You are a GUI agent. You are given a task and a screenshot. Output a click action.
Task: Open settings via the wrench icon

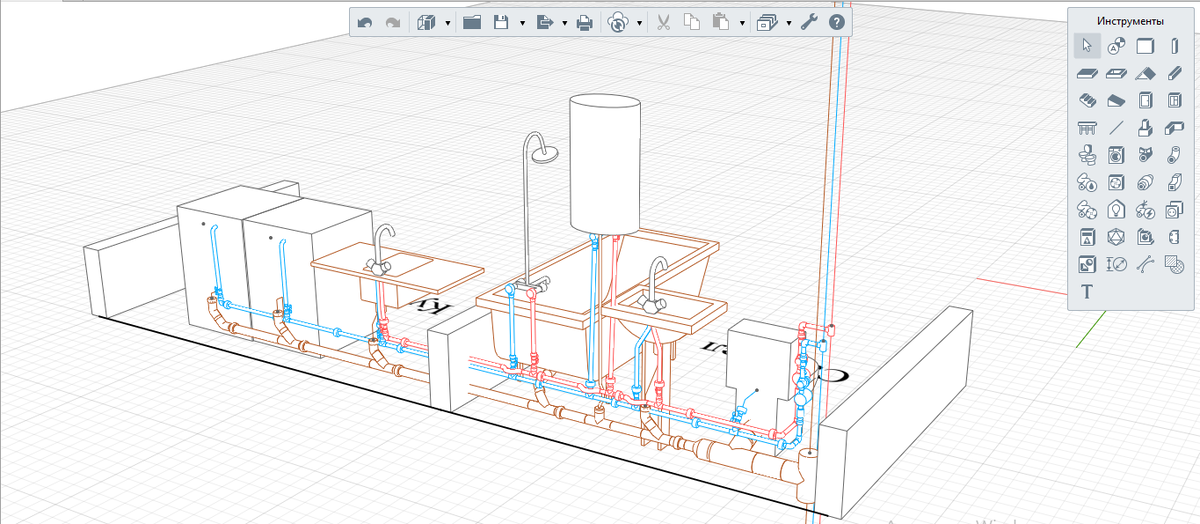tap(810, 22)
